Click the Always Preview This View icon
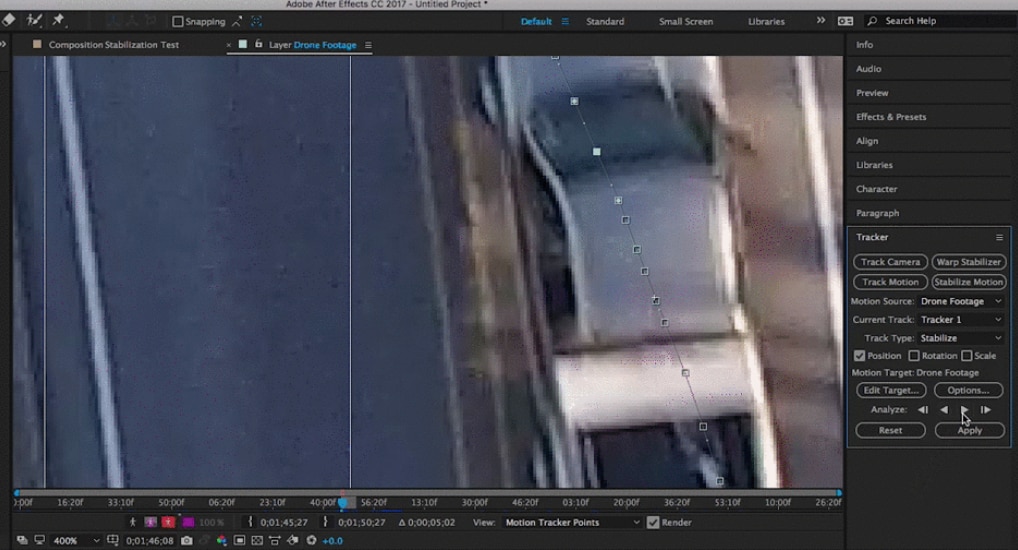Screen dimensions: 1018x550 (x=21, y=540)
